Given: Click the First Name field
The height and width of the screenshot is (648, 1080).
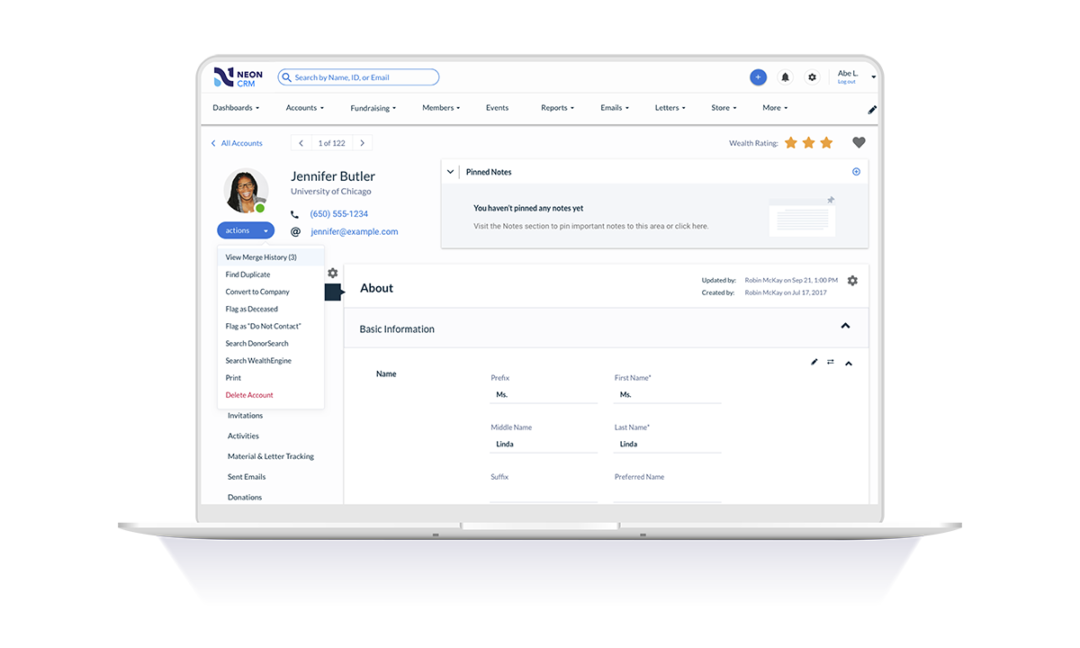Looking at the screenshot, I should coord(667,395).
